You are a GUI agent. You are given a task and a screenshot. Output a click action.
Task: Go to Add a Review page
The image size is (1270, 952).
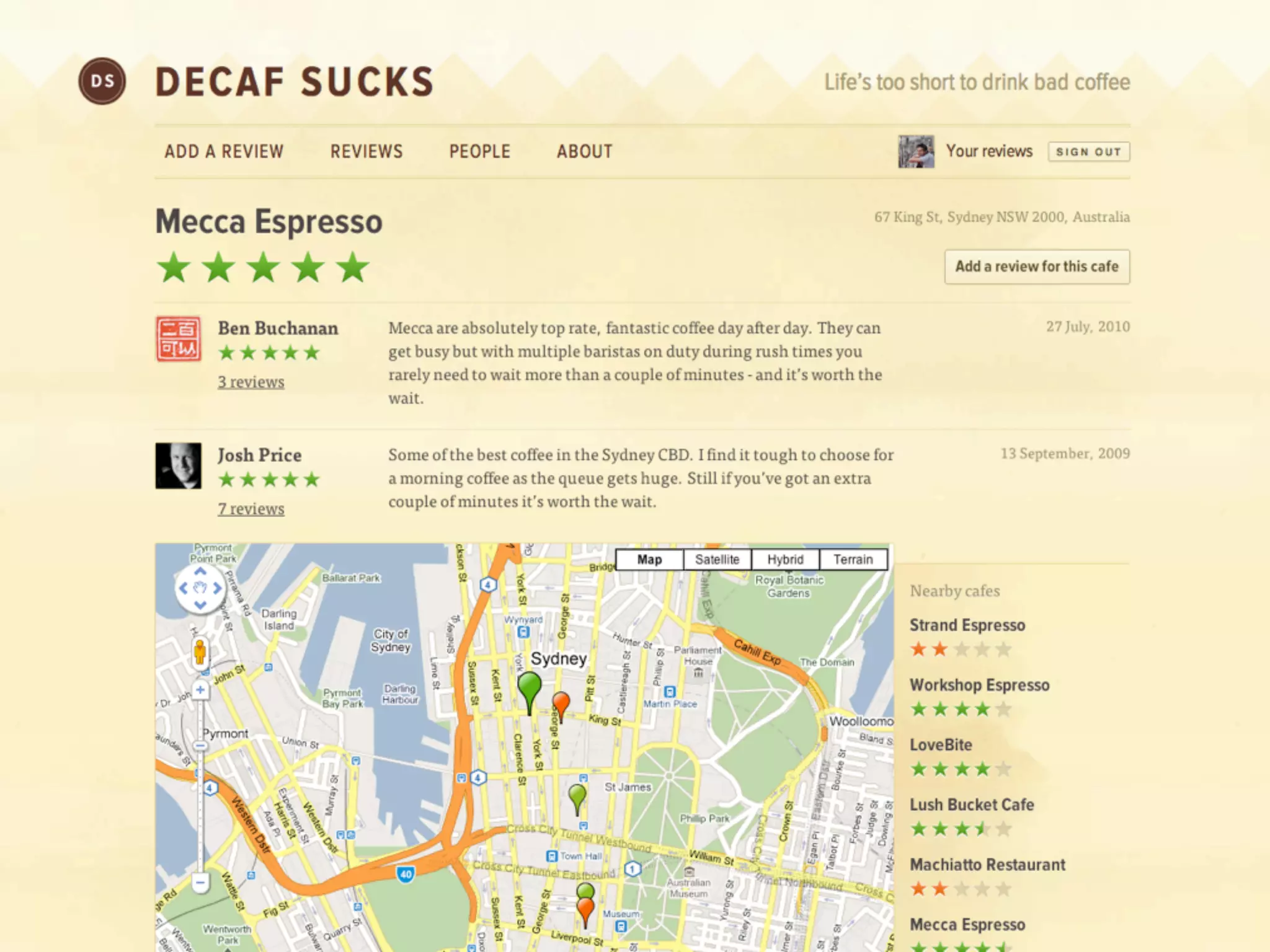point(224,151)
